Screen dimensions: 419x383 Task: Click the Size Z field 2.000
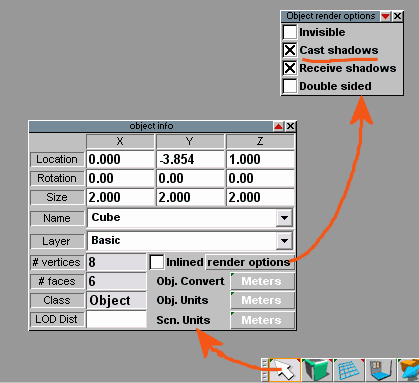[260, 197]
